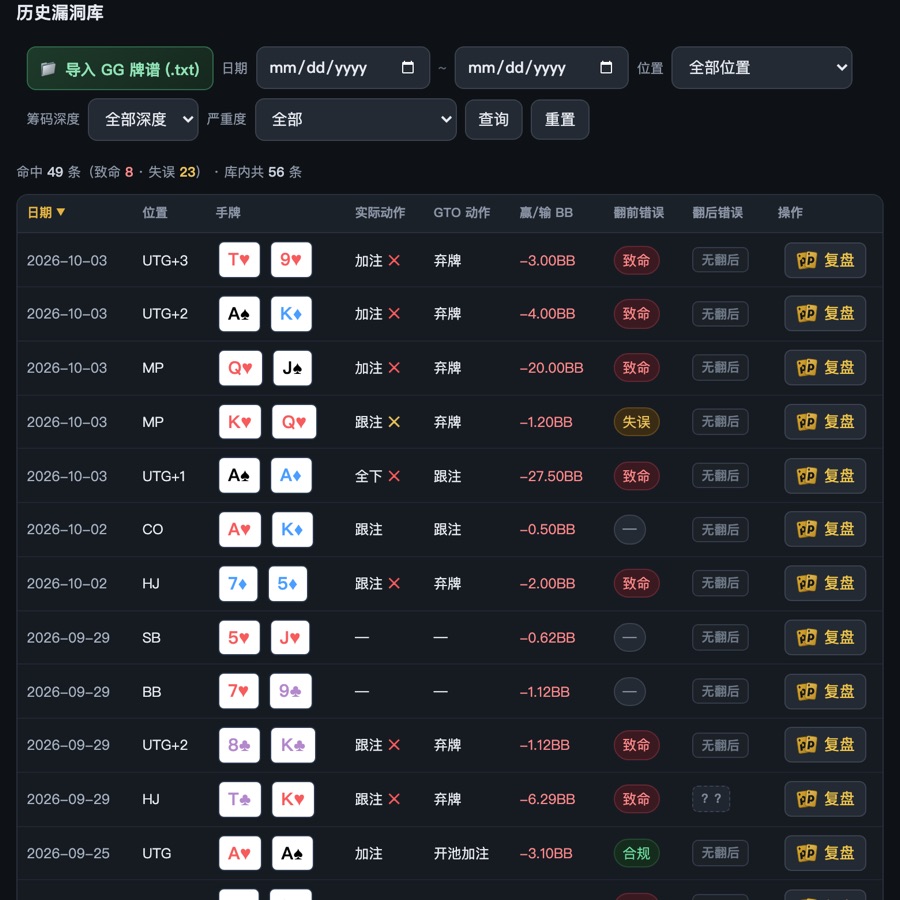
Task: Select the 开池加注 GTO action text
Action: tap(461, 853)
